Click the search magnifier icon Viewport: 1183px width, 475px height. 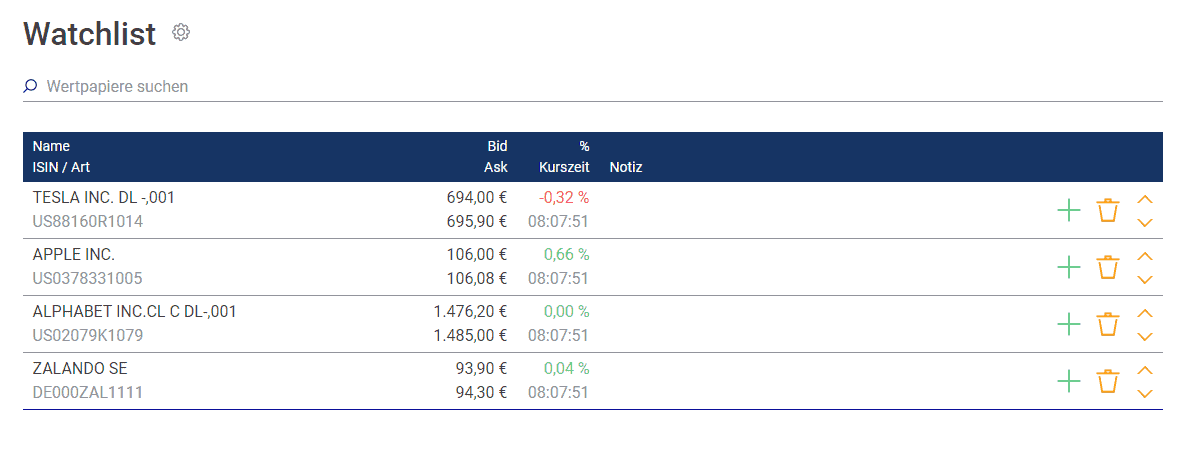[x=30, y=86]
